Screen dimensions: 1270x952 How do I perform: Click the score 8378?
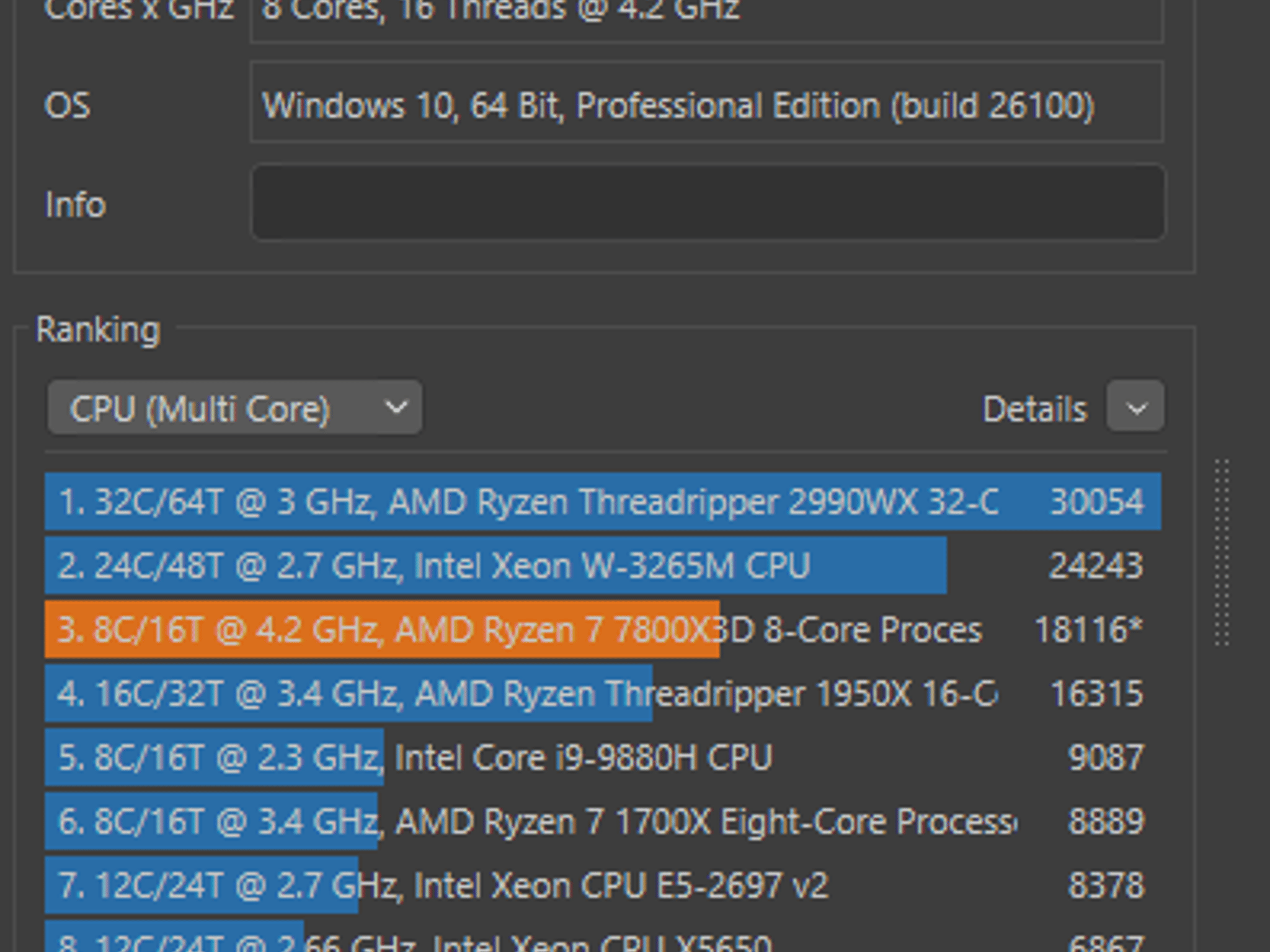point(1106,885)
